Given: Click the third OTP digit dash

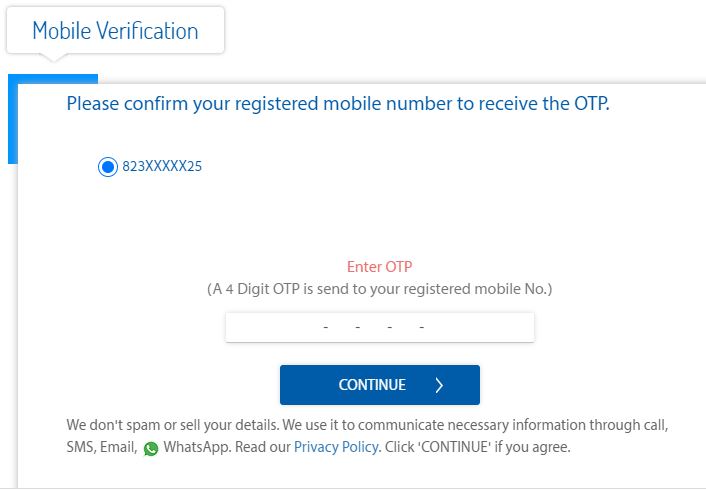Looking at the screenshot, I should (389, 327).
